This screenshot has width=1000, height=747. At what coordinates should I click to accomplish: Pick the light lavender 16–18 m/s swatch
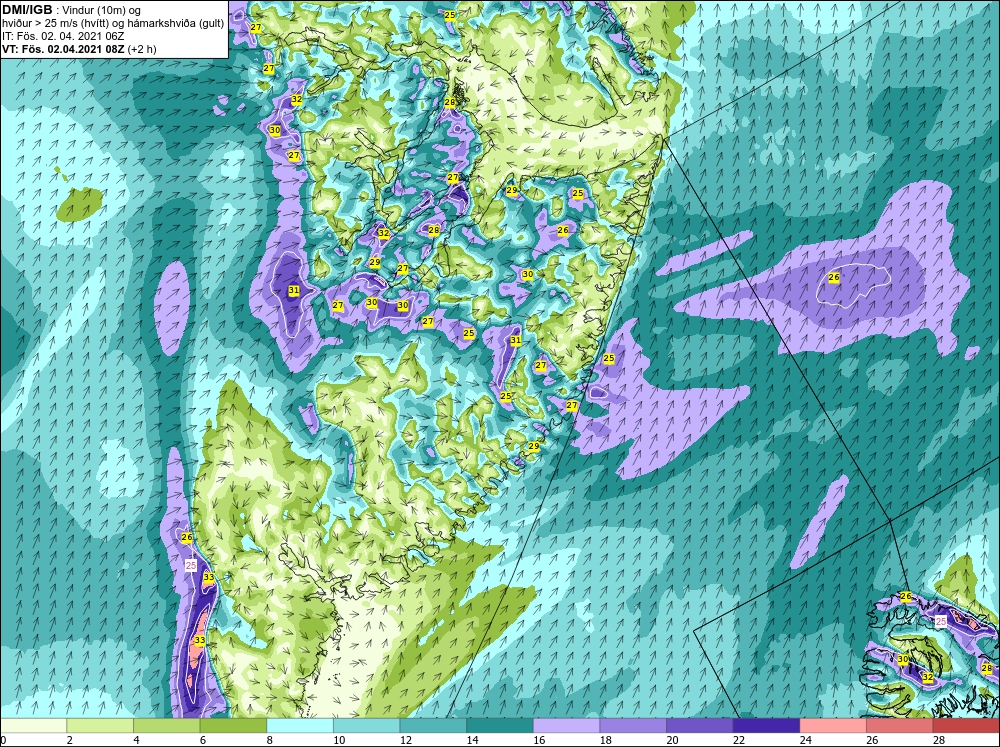tap(566, 725)
